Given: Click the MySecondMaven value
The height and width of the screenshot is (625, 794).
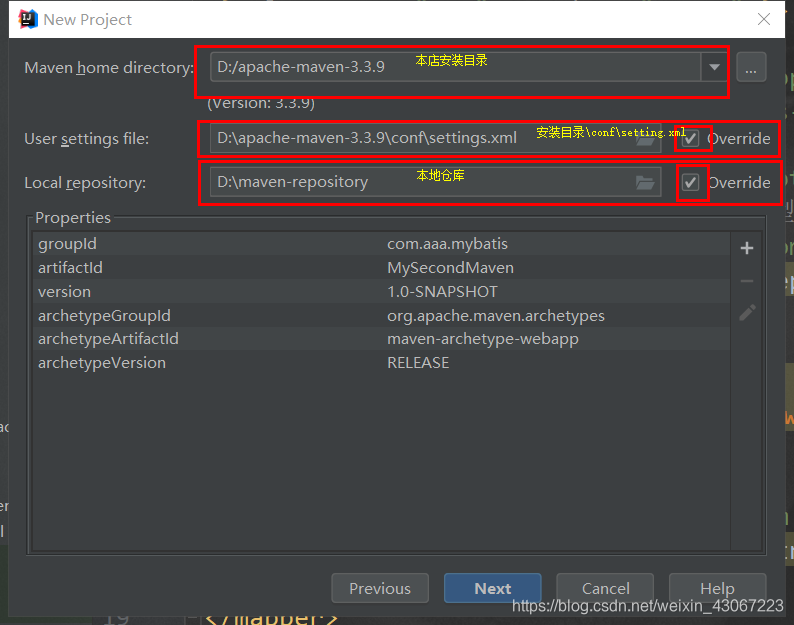Looking at the screenshot, I should [450, 267].
